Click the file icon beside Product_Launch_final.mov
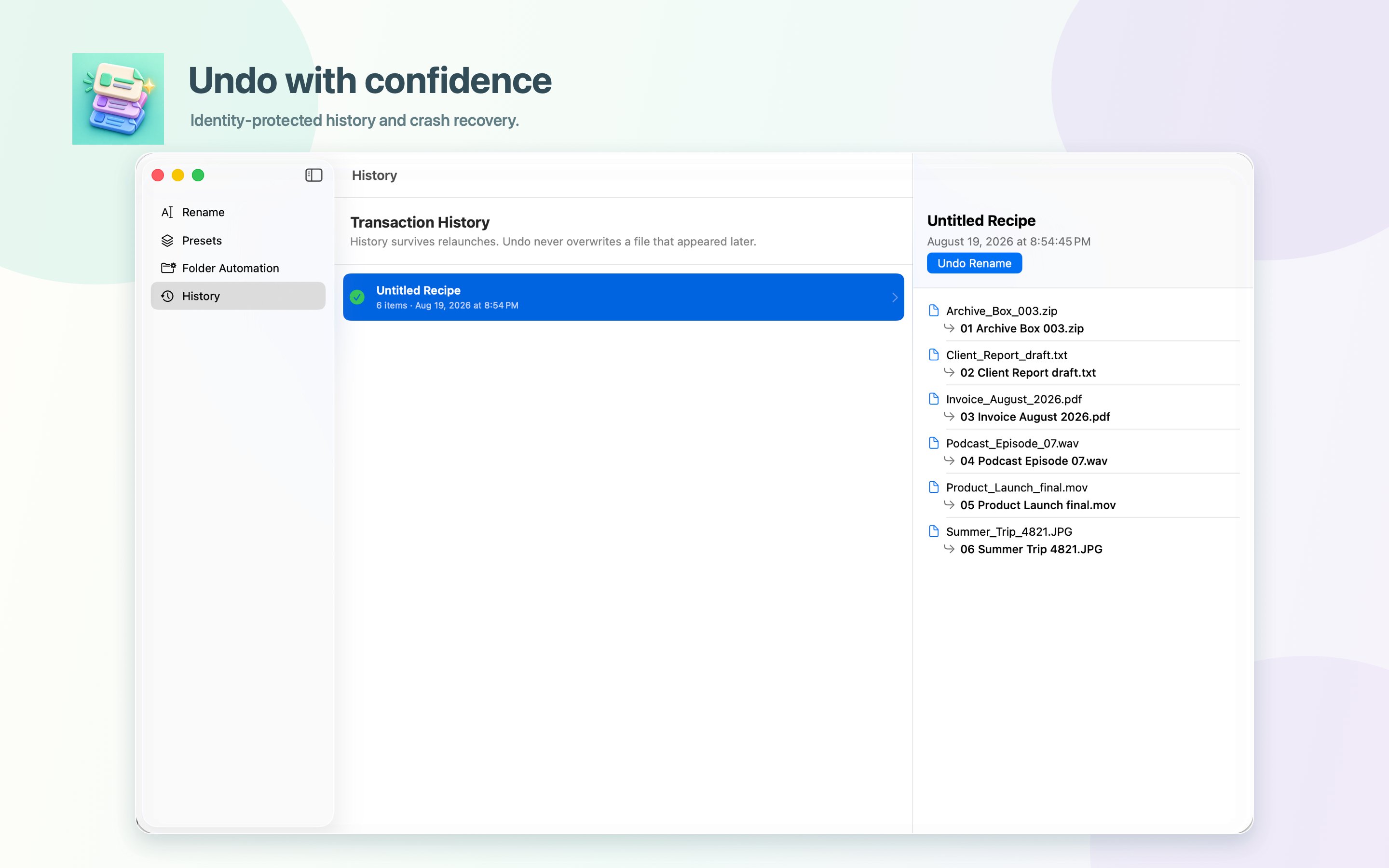Screen dimensions: 1389x868 934,488
